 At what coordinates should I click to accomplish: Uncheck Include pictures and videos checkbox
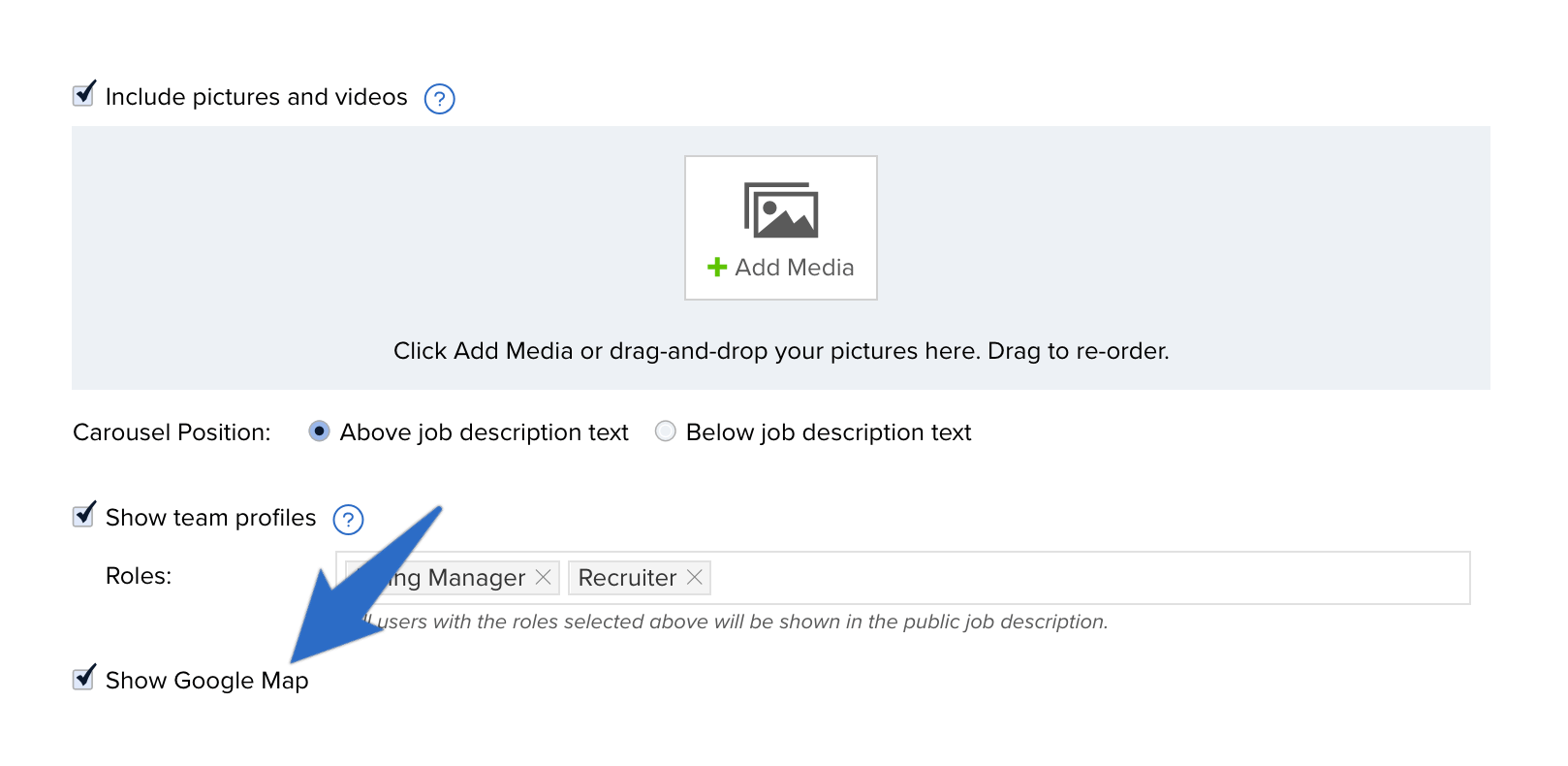(84, 95)
